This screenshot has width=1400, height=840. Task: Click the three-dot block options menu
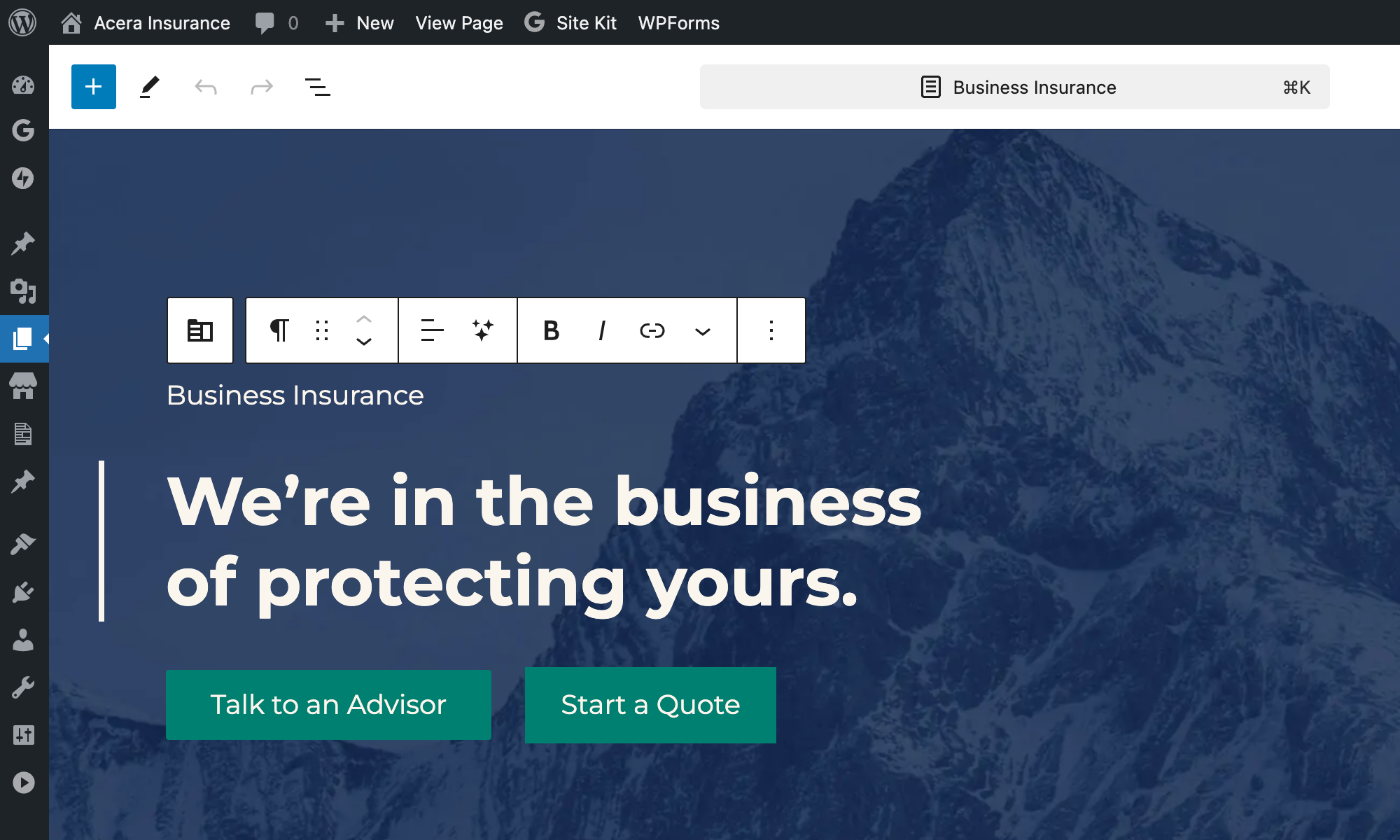pos(770,330)
